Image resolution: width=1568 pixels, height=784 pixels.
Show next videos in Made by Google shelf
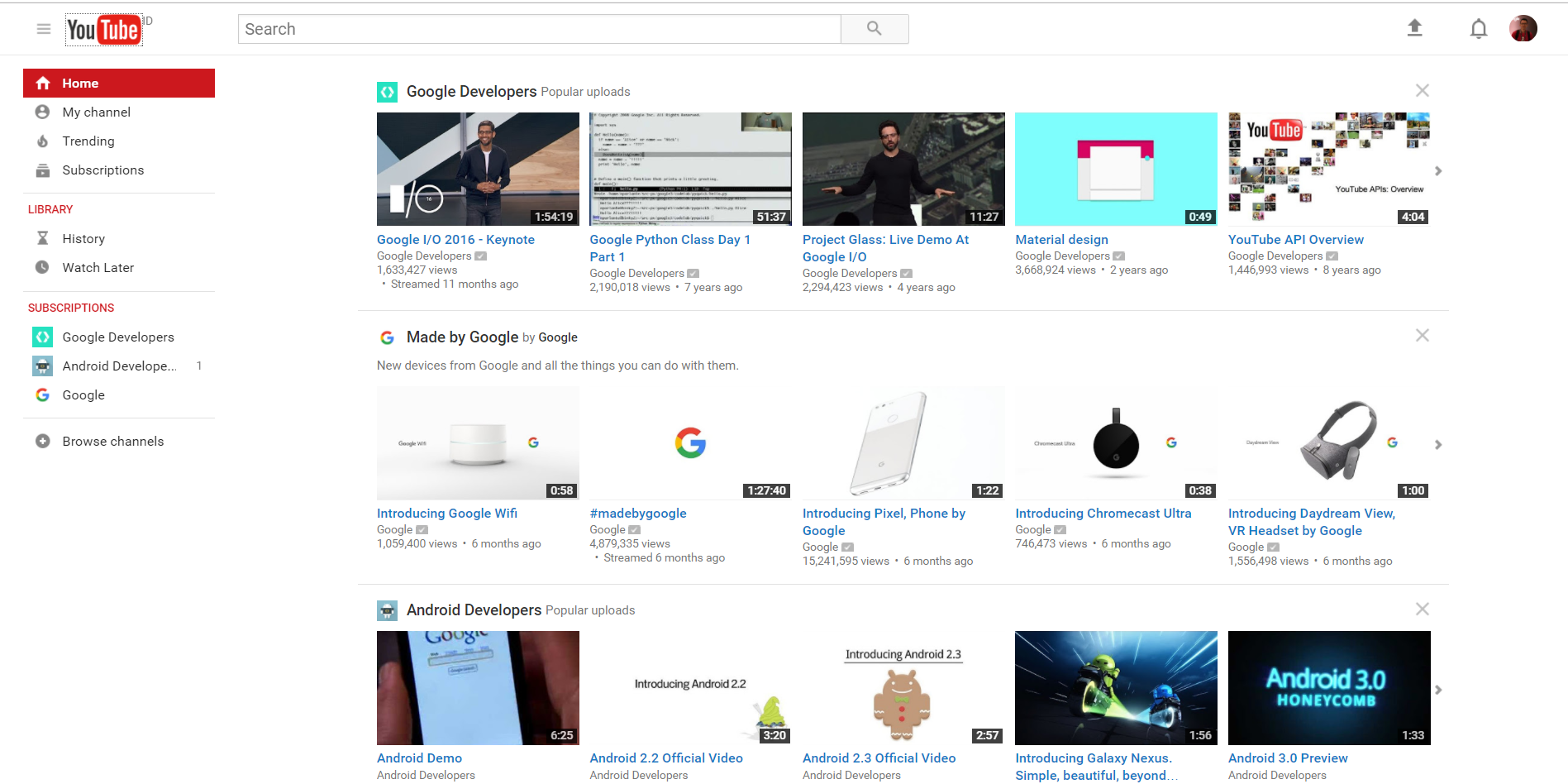coord(1438,444)
